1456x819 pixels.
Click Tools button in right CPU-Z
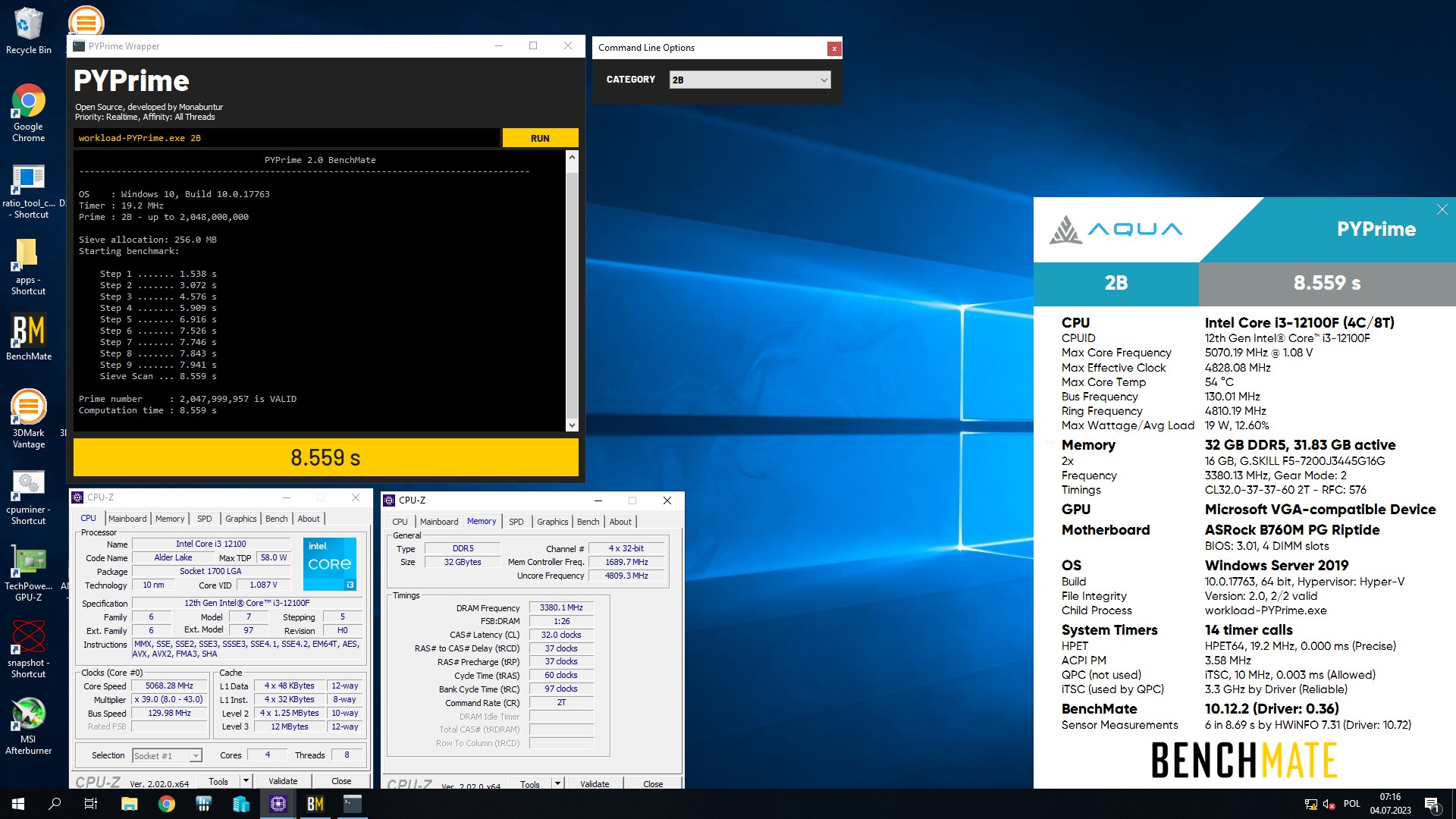click(x=530, y=784)
